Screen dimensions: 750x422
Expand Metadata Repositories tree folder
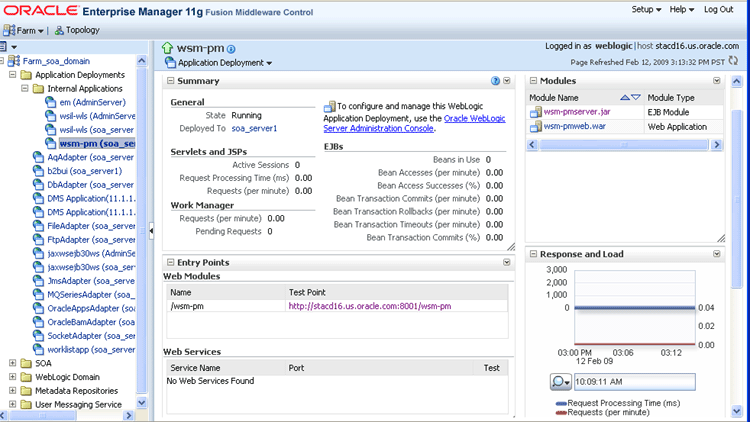point(12,391)
